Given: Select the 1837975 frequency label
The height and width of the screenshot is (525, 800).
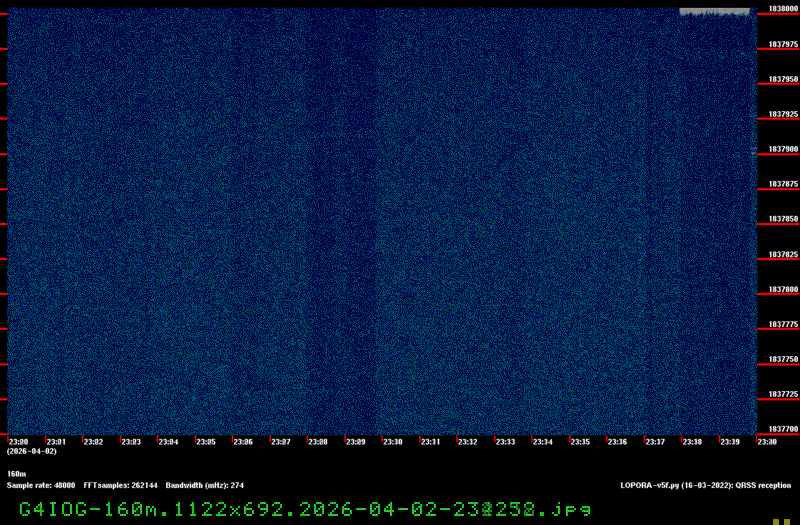Looking at the screenshot, I should click(x=783, y=44).
